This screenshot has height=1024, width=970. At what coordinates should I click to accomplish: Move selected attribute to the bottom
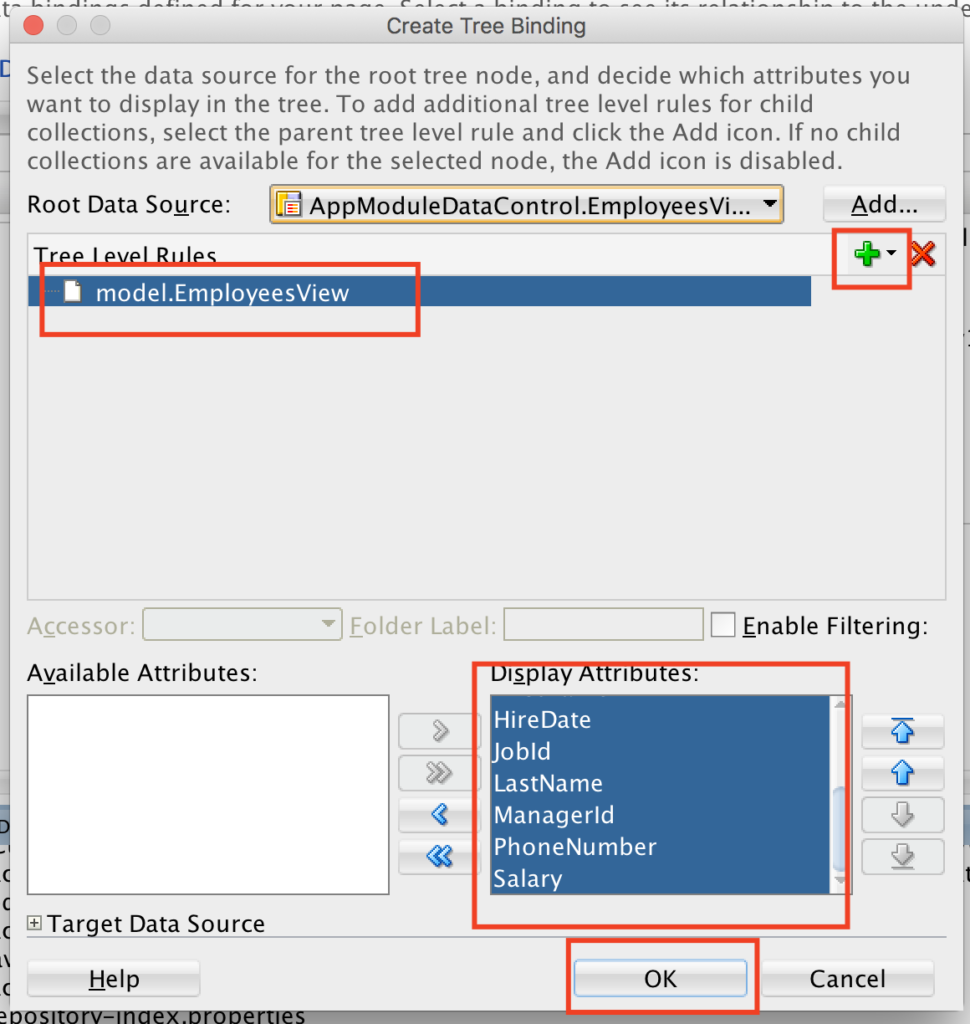(x=902, y=857)
